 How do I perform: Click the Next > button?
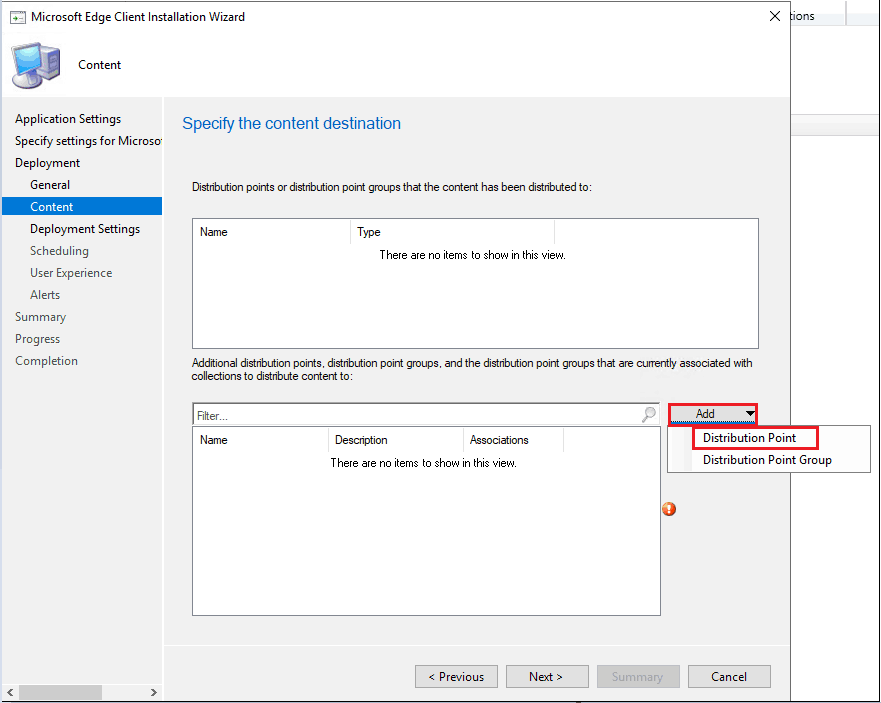click(x=547, y=677)
